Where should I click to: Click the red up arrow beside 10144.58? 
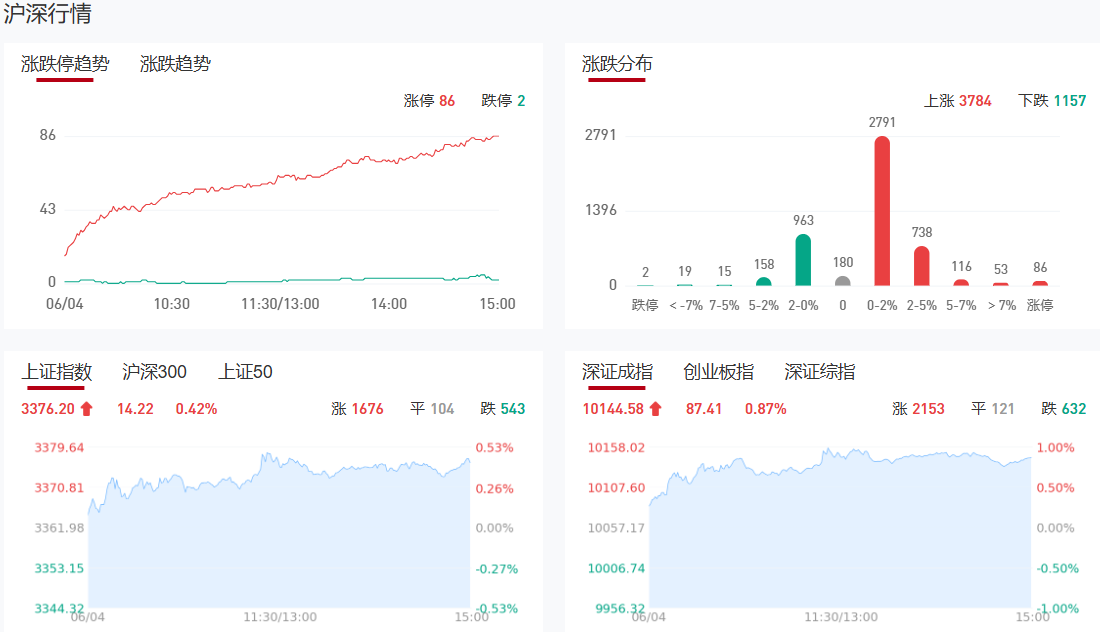coord(655,408)
